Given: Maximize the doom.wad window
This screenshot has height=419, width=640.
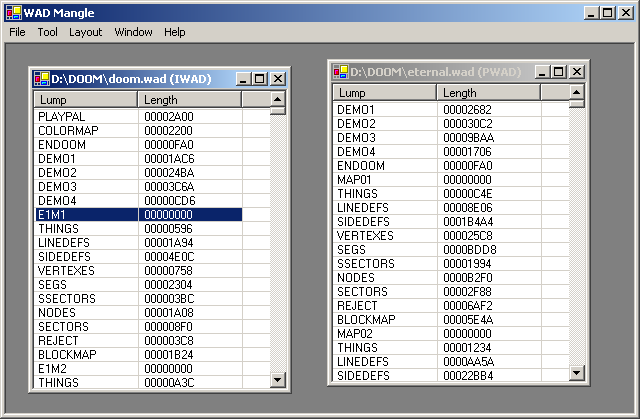Looking at the screenshot, I should click(x=260, y=79).
